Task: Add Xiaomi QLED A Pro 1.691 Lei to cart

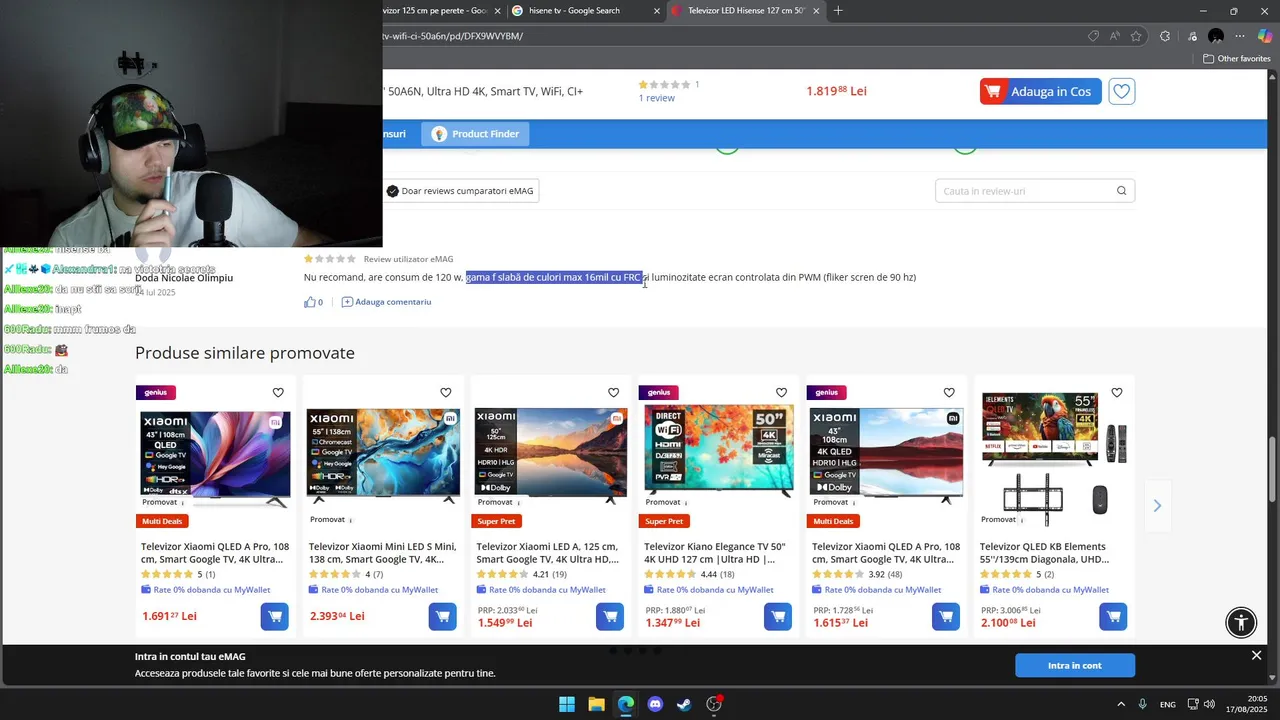Action: 275,617
